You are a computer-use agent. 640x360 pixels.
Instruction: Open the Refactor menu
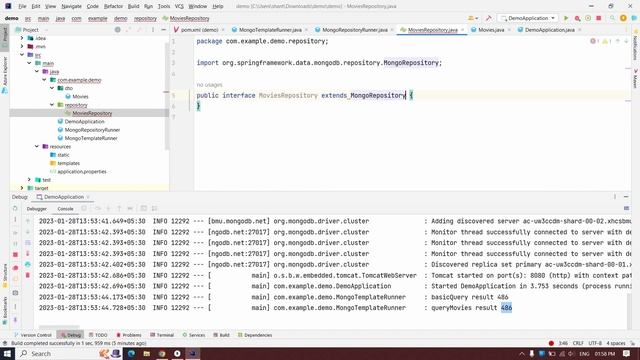113,6
